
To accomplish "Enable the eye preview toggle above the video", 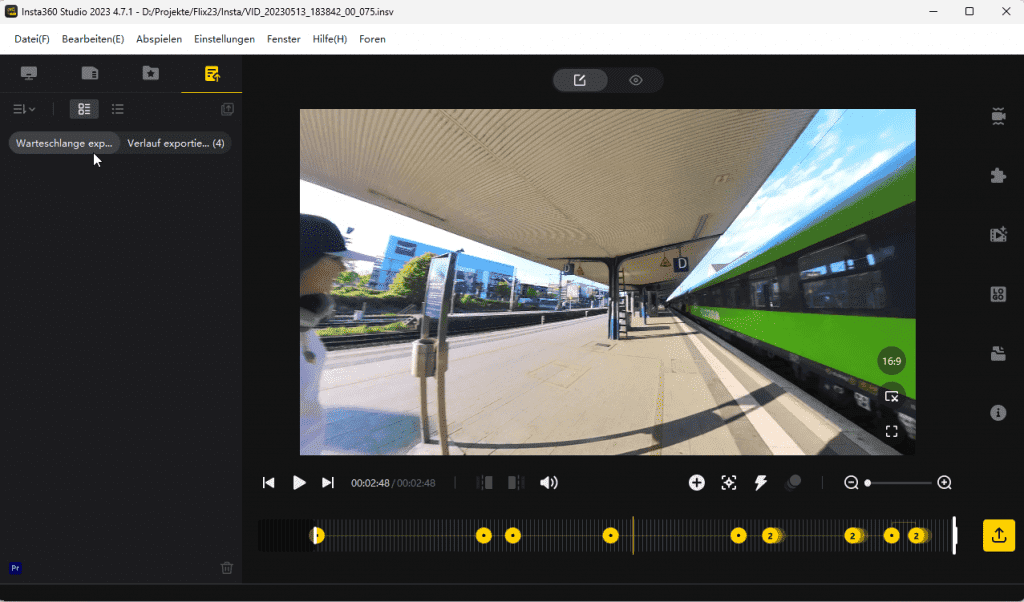I will coord(635,80).
